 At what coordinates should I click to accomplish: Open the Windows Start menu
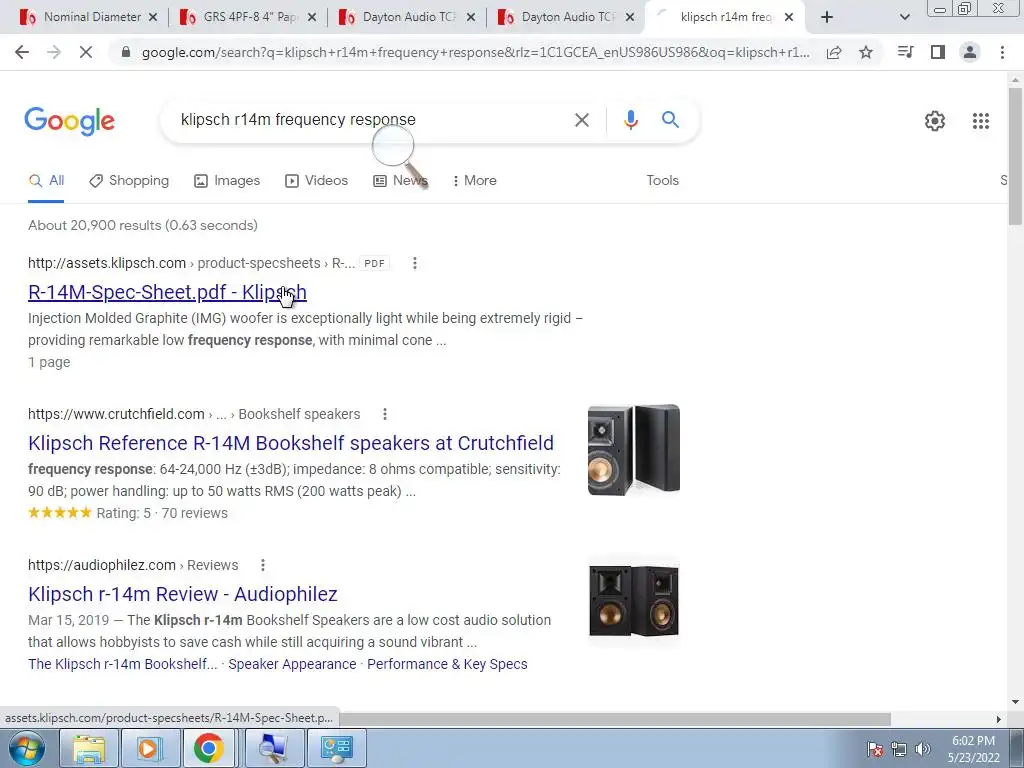[x=27, y=748]
